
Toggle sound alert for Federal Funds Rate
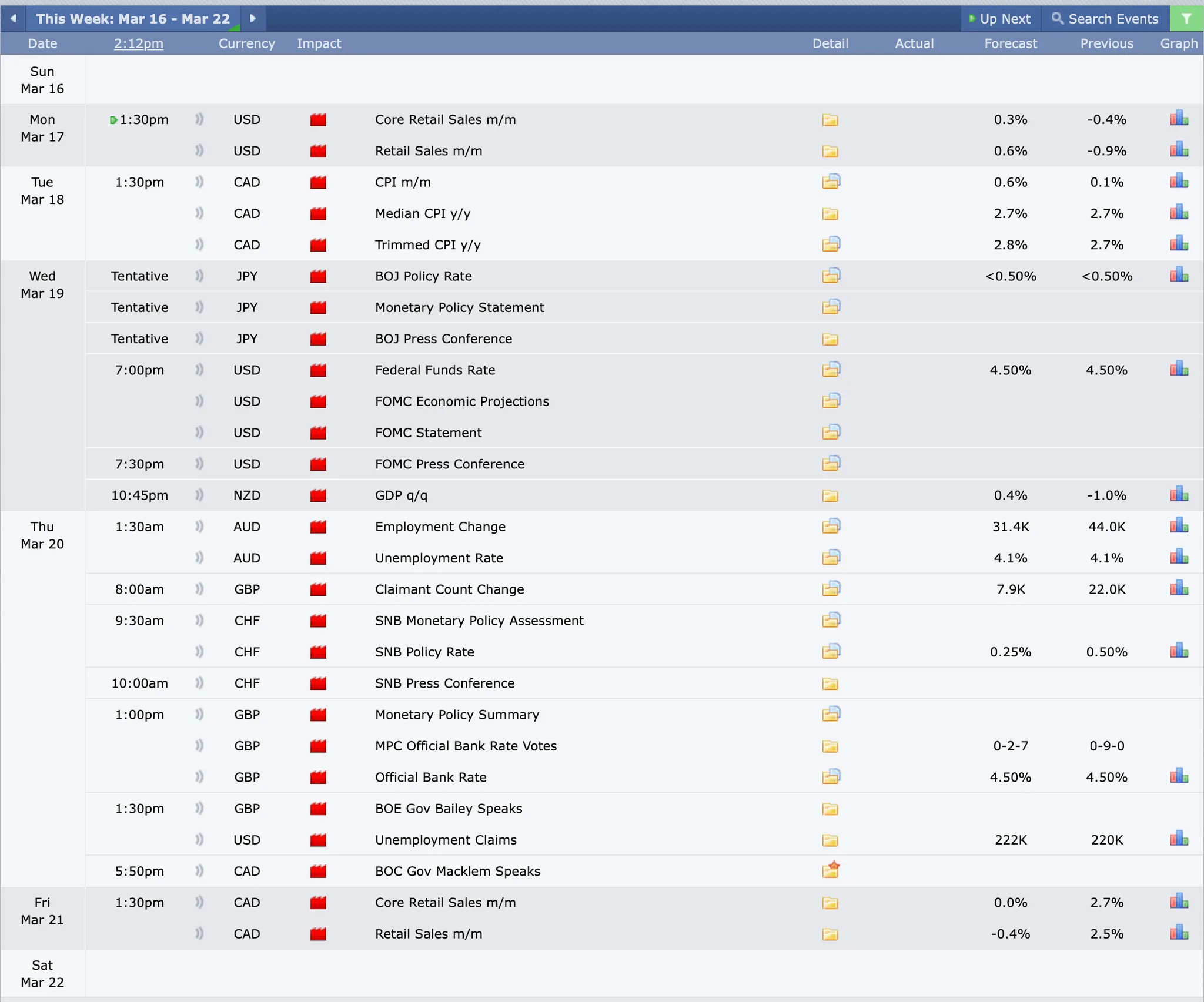click(199, 370)
